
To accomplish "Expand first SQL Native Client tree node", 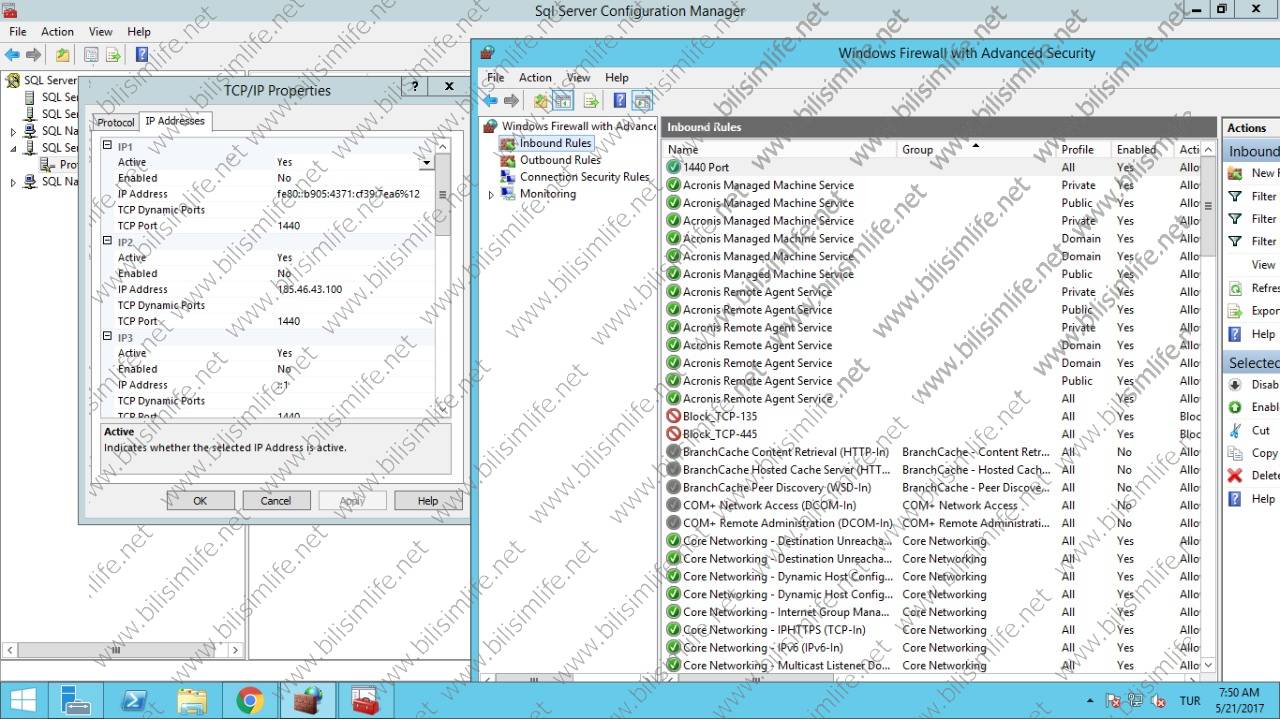I will 13,131.
